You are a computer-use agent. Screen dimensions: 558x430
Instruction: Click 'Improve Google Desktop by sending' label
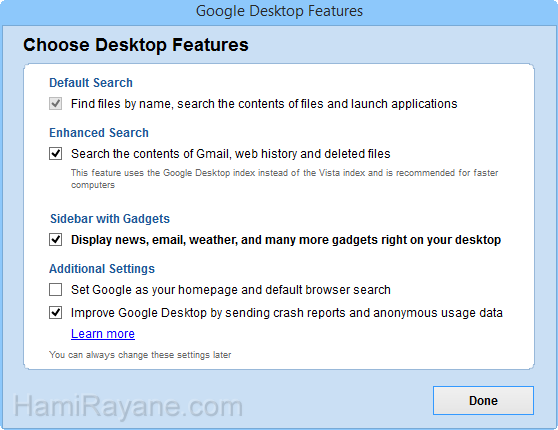287,313
